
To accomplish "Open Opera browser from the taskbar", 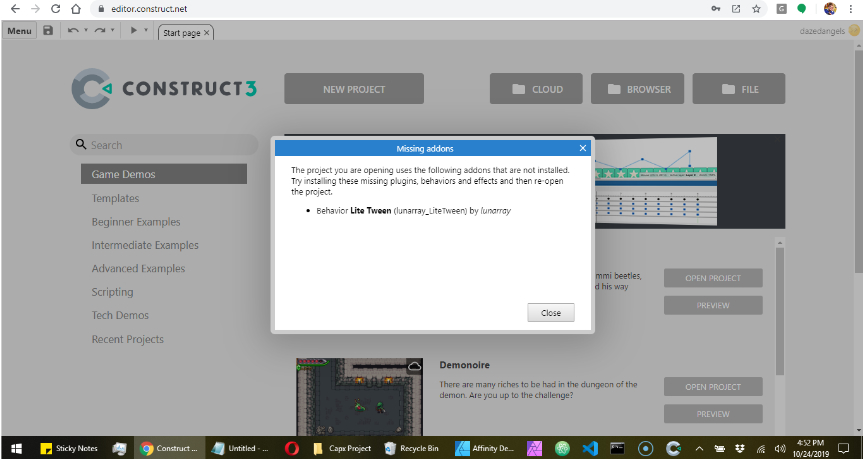I will 292,448.
